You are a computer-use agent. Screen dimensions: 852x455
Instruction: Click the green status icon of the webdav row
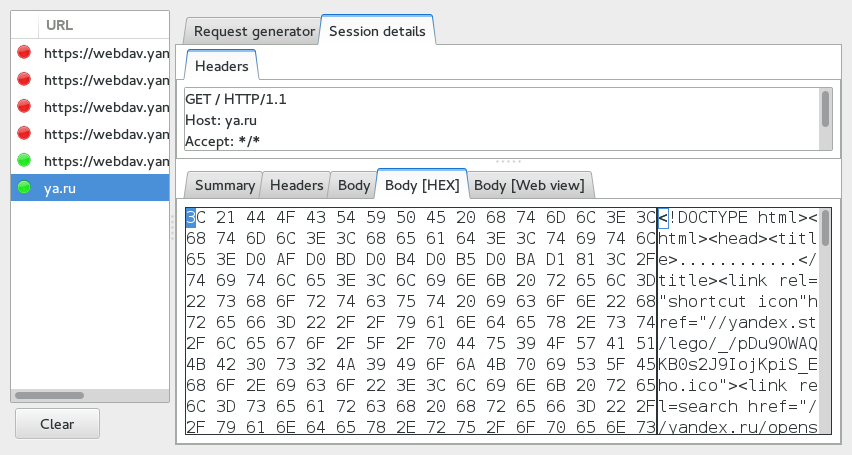coord(25,160)
